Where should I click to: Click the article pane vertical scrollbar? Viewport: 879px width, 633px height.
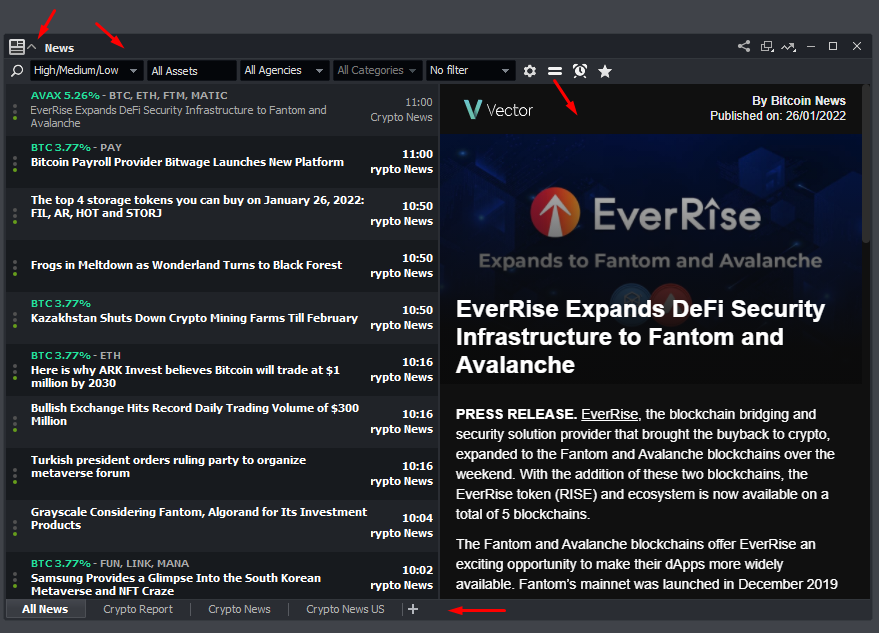coord(866,163)
